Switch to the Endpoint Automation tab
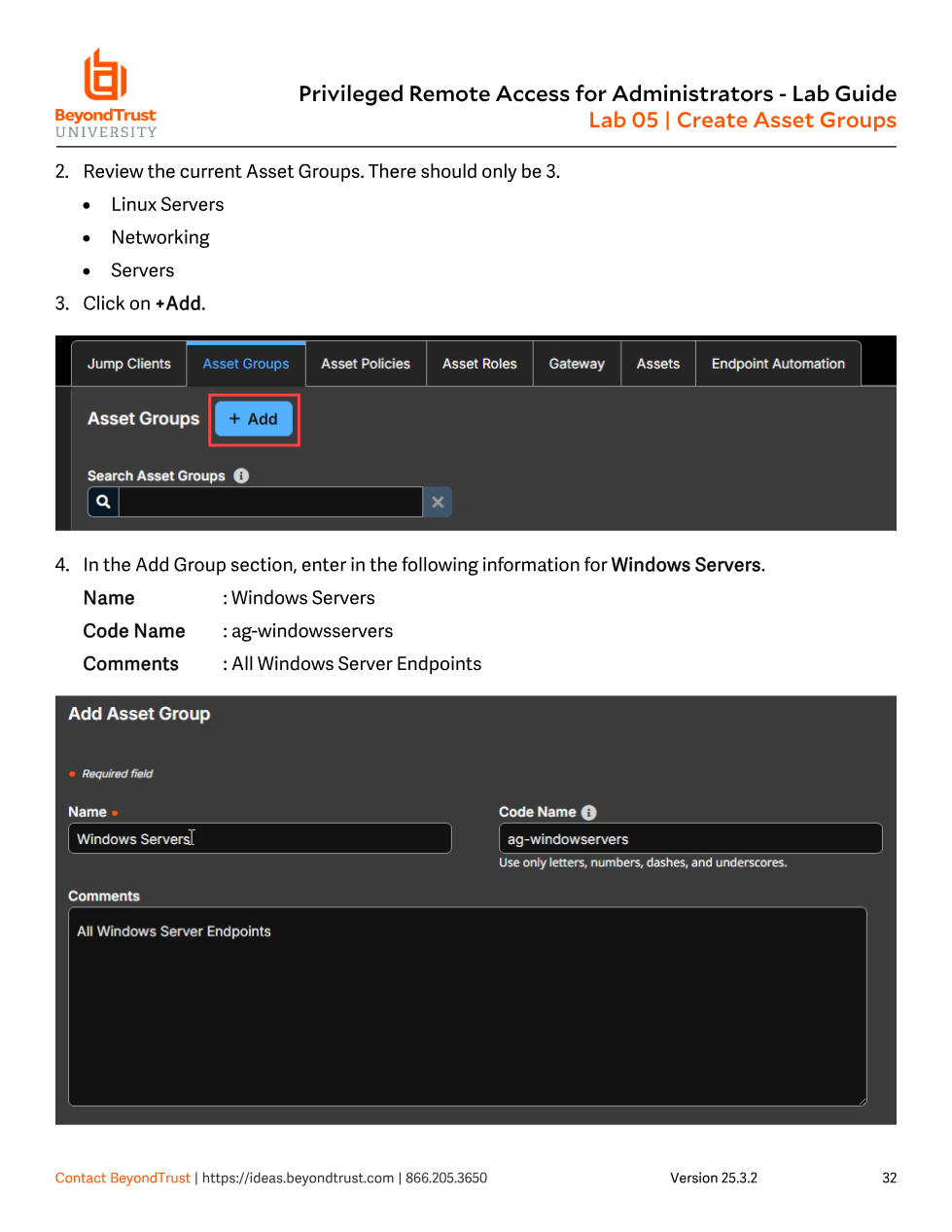 point(778,364)
